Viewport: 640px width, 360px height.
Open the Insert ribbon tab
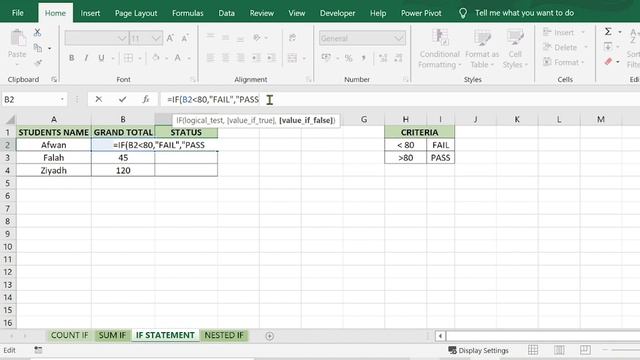(x=90, y=13)
